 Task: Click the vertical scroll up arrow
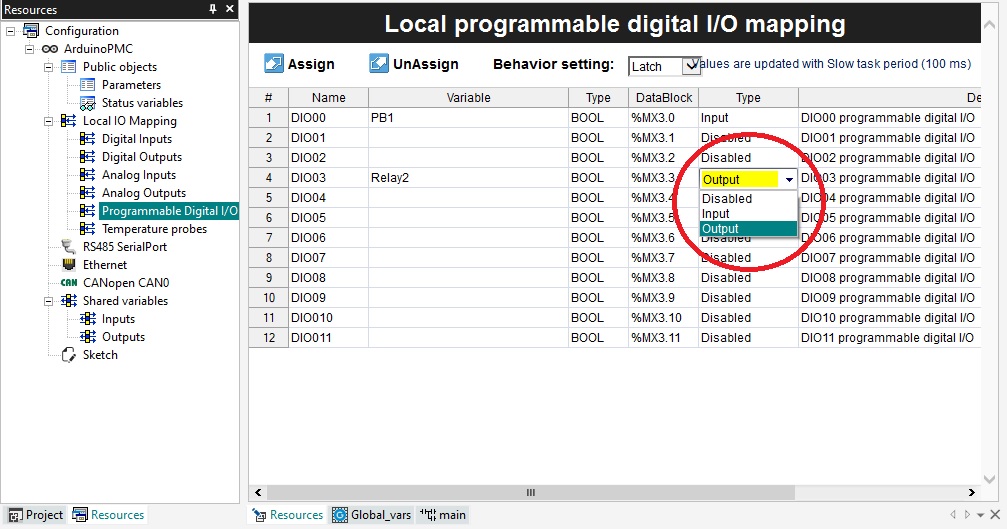[990, 24]
